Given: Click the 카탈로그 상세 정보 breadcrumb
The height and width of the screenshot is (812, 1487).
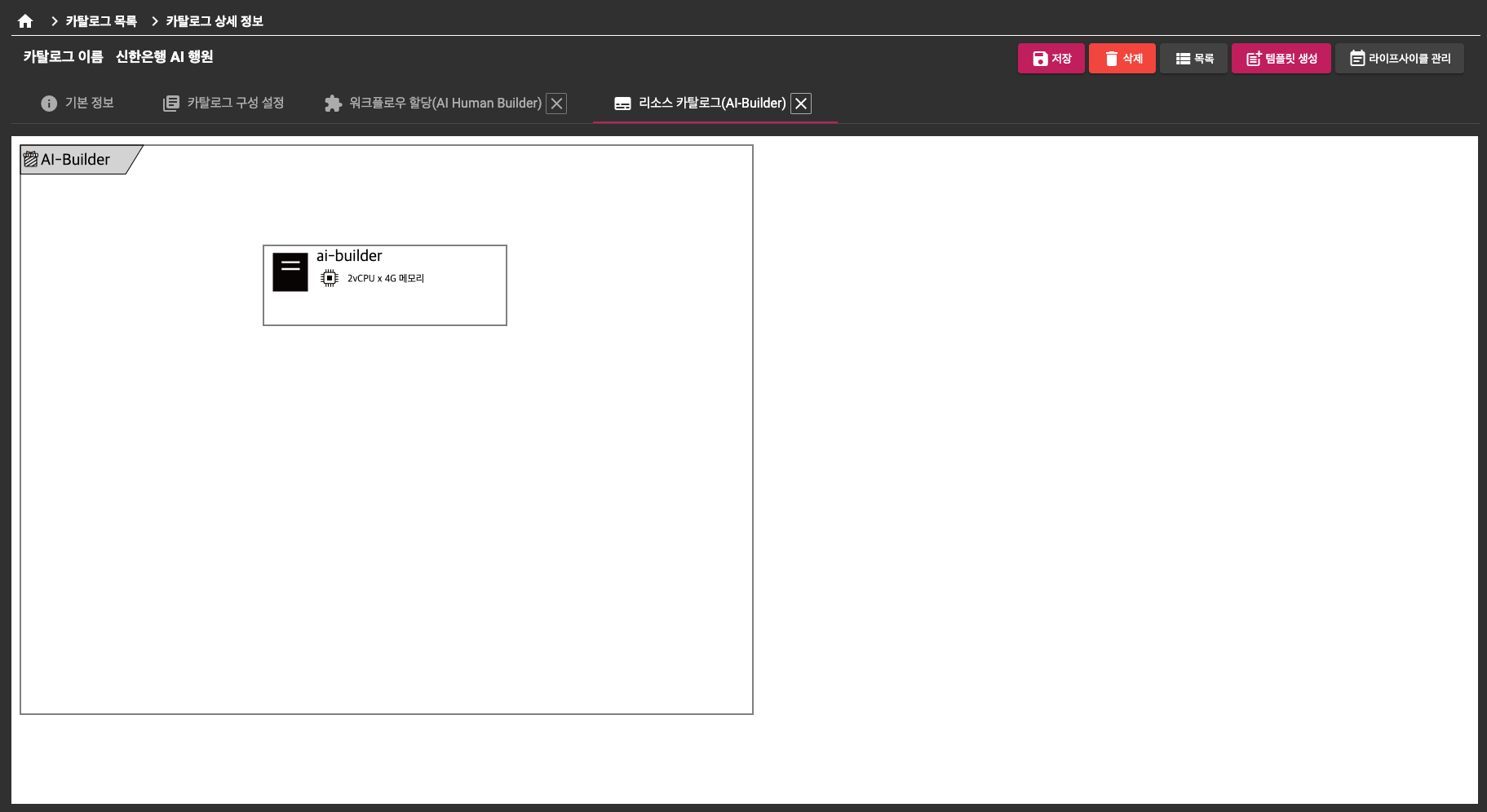Looking at the screenshot, I should click(214, 21).
